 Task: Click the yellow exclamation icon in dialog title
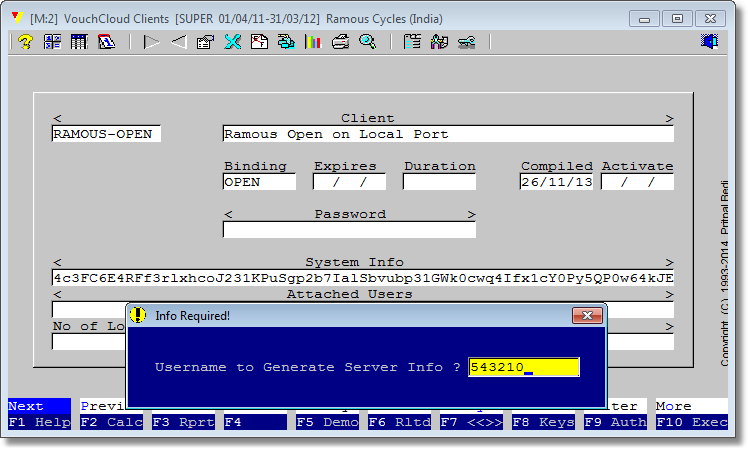(x=138, y=315)
